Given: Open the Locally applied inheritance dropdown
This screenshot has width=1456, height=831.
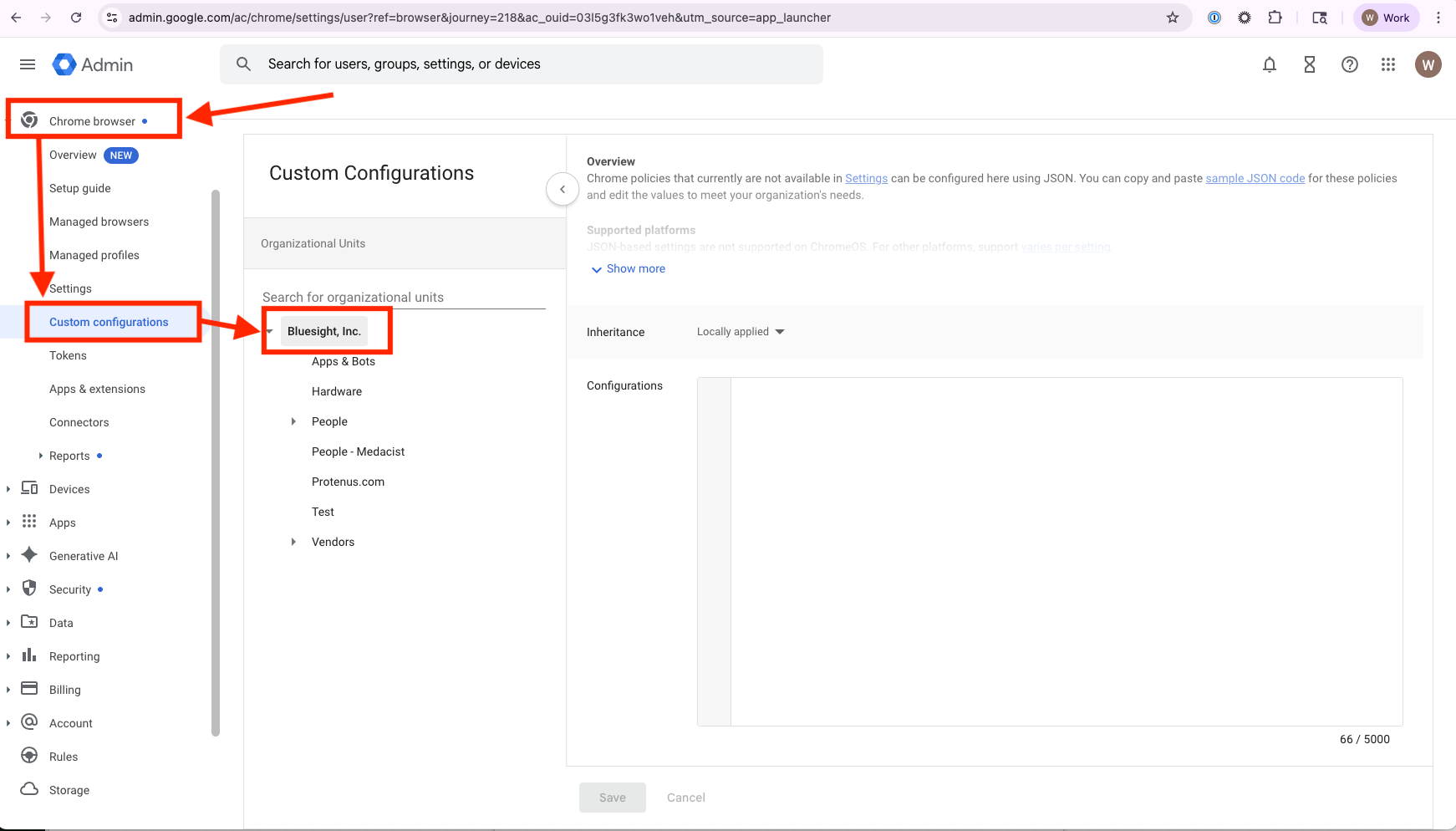Looking at the screenshot, I should (x=741, y=332).
